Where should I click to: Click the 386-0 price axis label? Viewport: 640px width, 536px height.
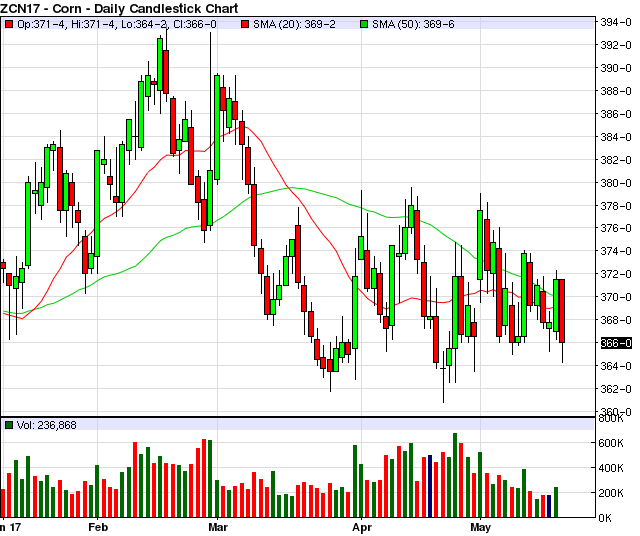(616, 114)
